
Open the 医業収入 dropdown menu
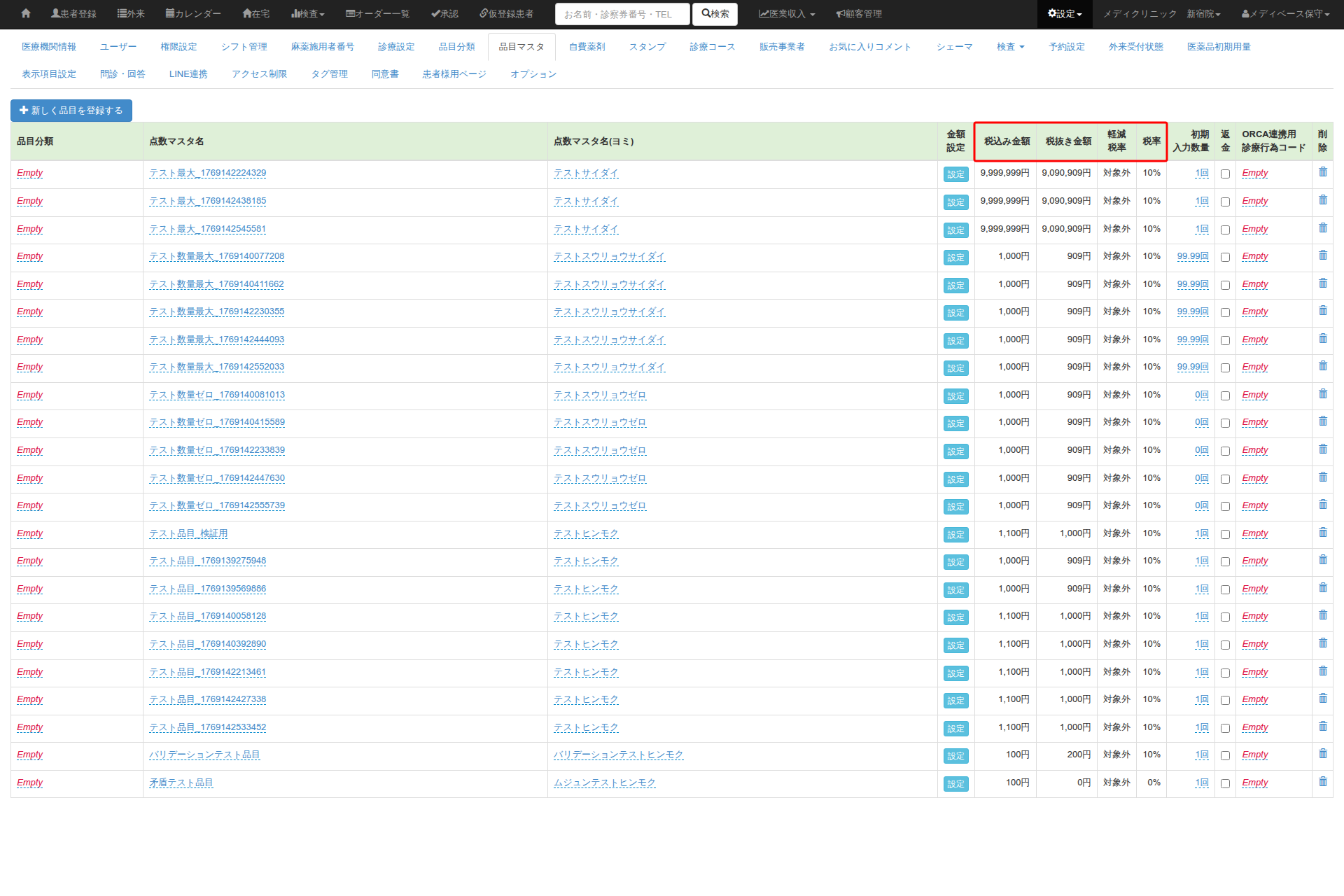click(x=787, y=13)
